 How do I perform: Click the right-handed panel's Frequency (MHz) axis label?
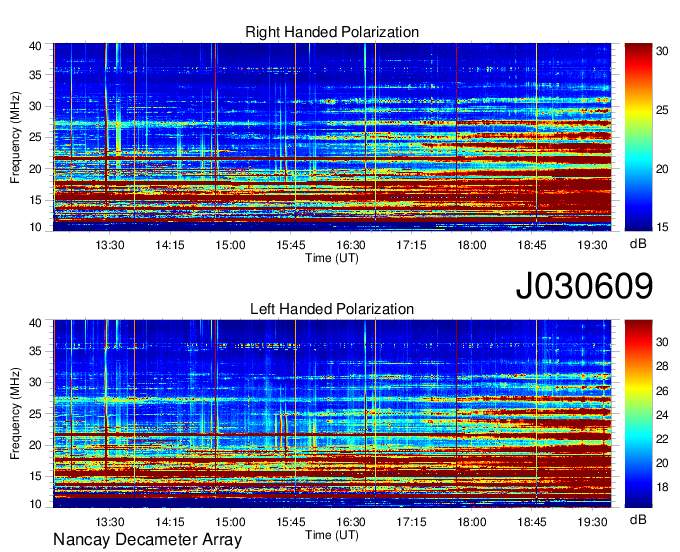point(15,137)
